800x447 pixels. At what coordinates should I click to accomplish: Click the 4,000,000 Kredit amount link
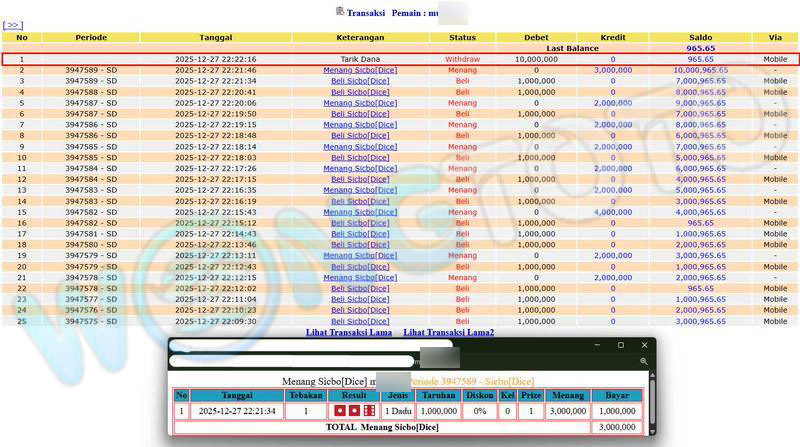tap(613, 212)
